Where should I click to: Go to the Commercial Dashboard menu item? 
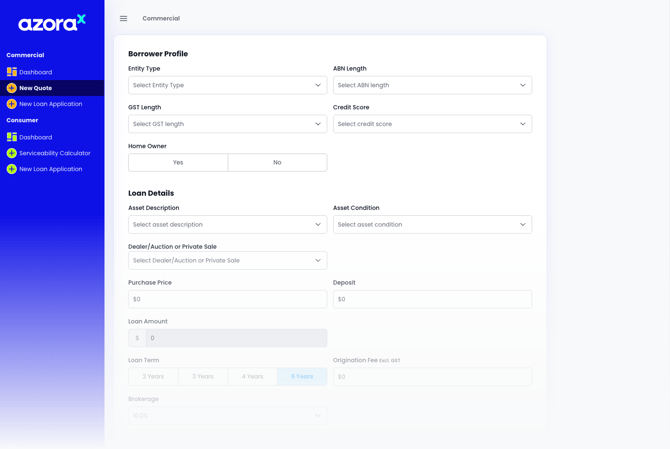tap(36, 72)
